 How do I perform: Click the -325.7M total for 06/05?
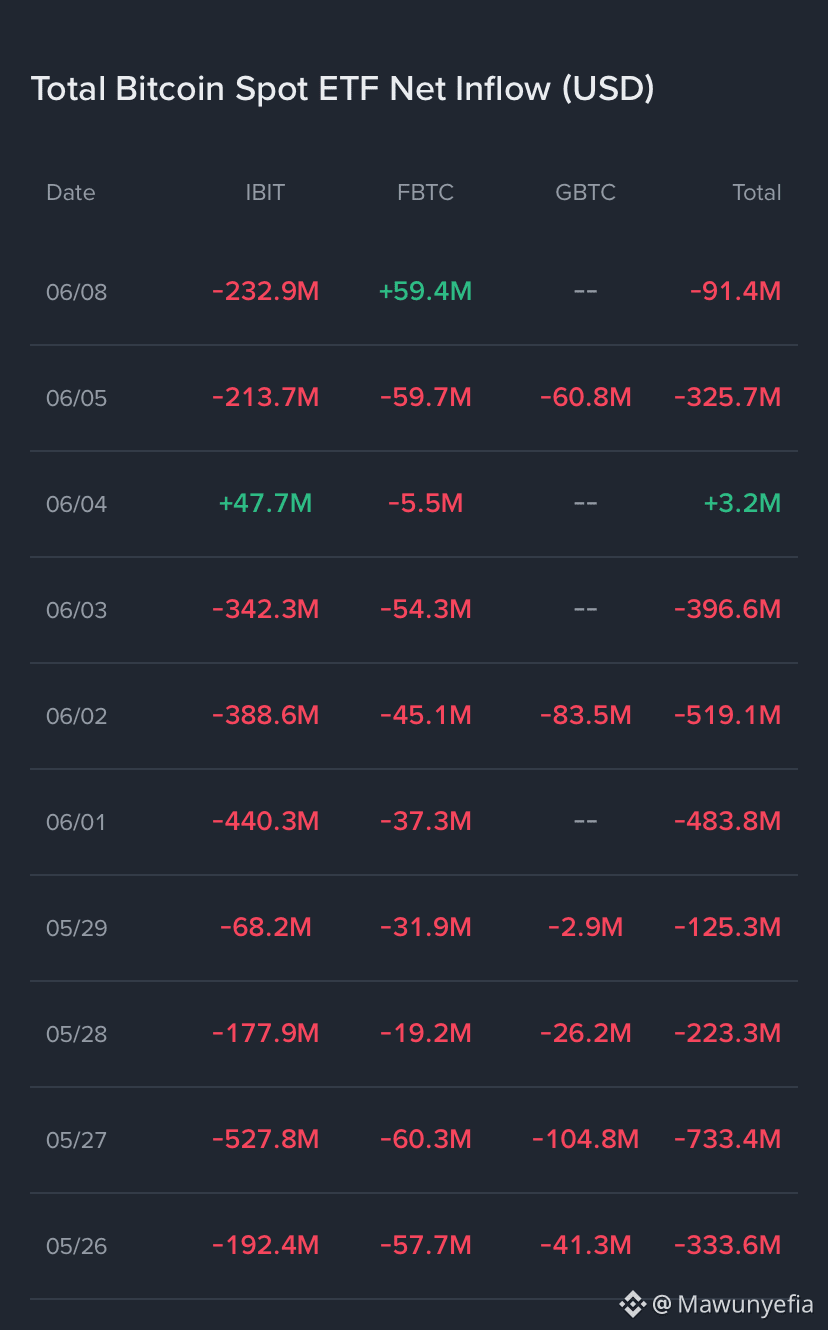click(x=727, y=397)
